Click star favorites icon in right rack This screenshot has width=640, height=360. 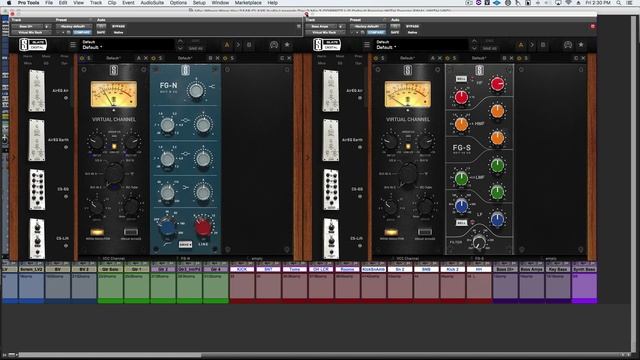(x=581, y=45)
